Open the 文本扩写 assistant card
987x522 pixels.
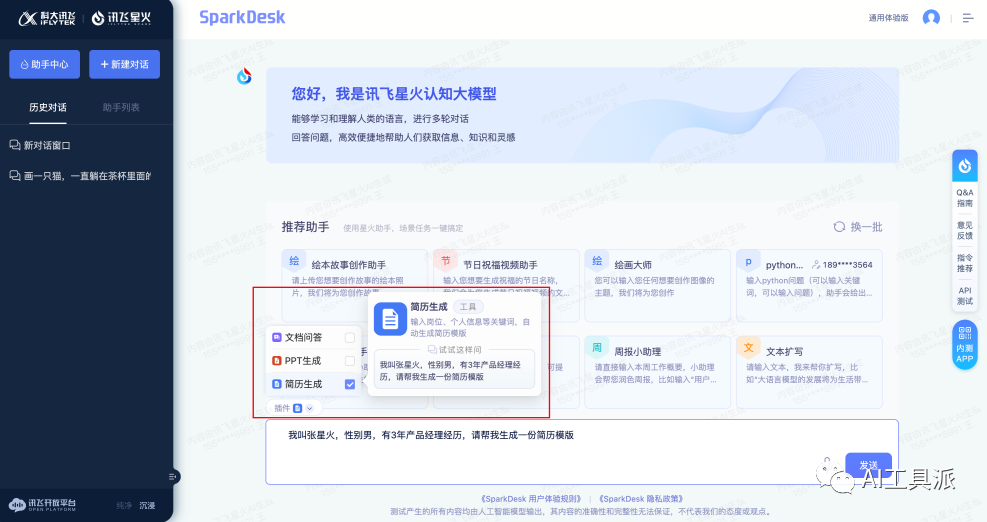[809, 372]
